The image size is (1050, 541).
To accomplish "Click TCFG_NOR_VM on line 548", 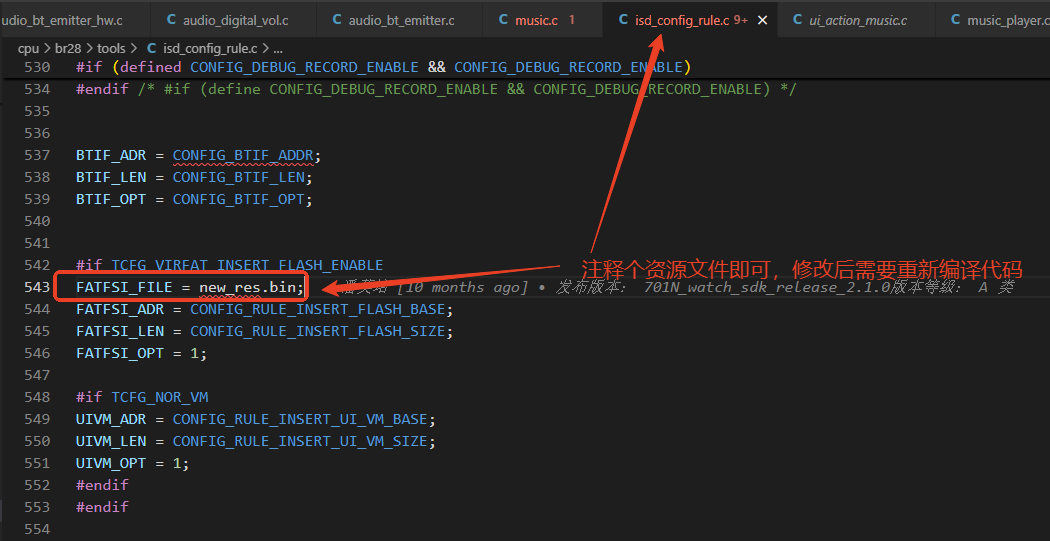I will point(160,398).
